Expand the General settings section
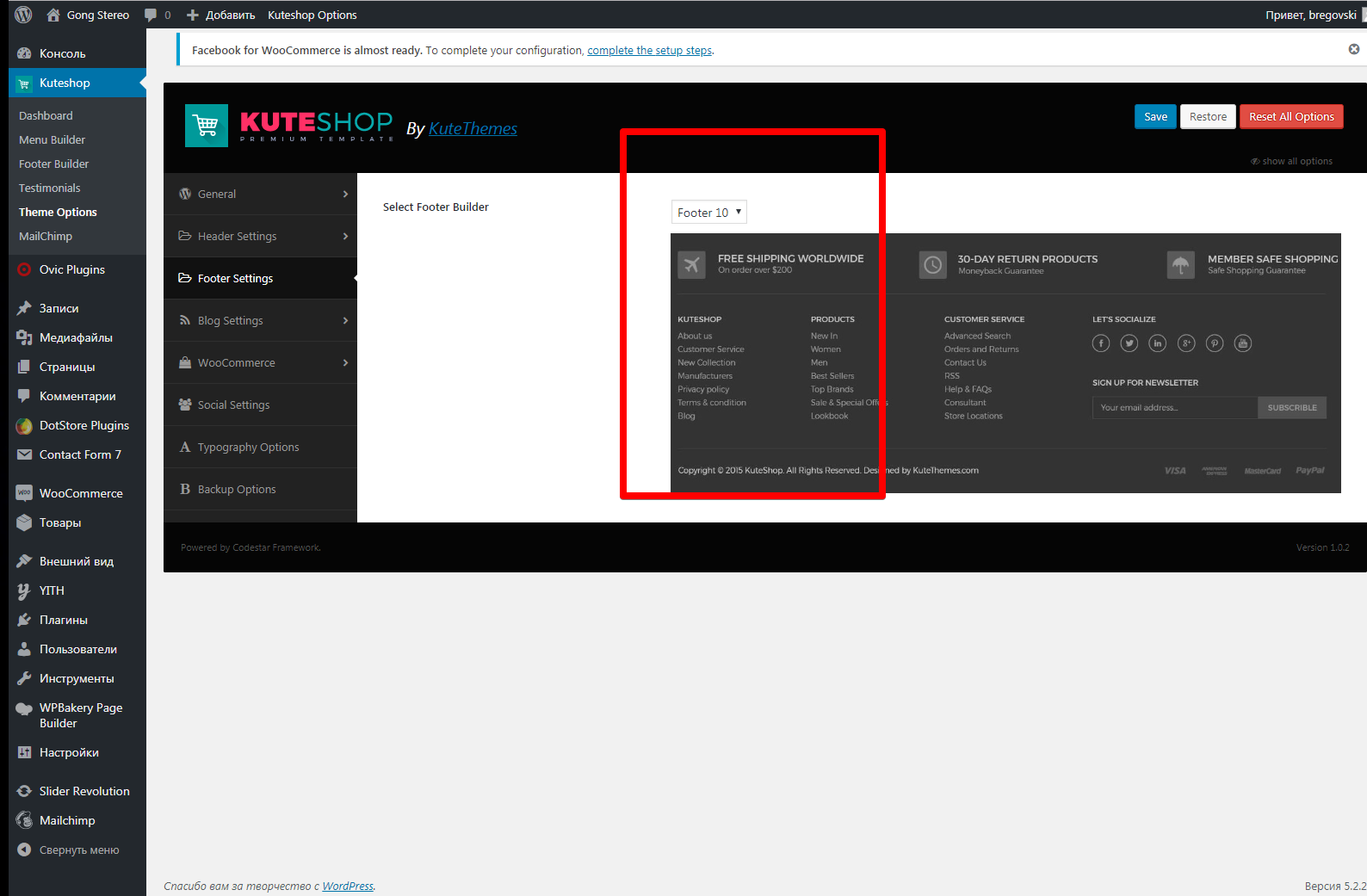 260,195
